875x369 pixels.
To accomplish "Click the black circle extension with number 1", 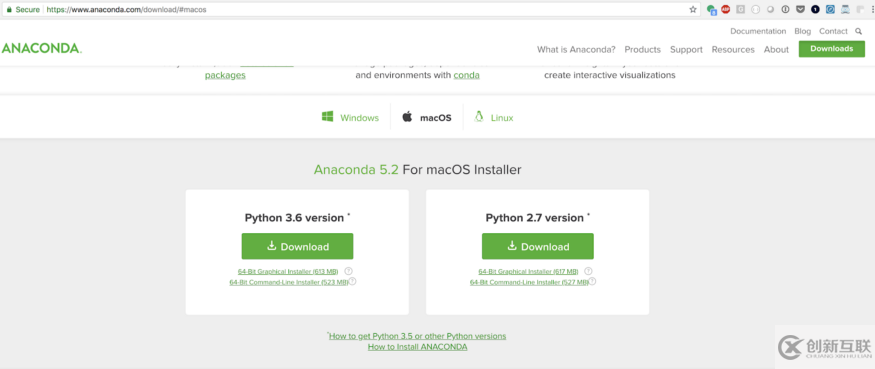I will pos(815,9).
